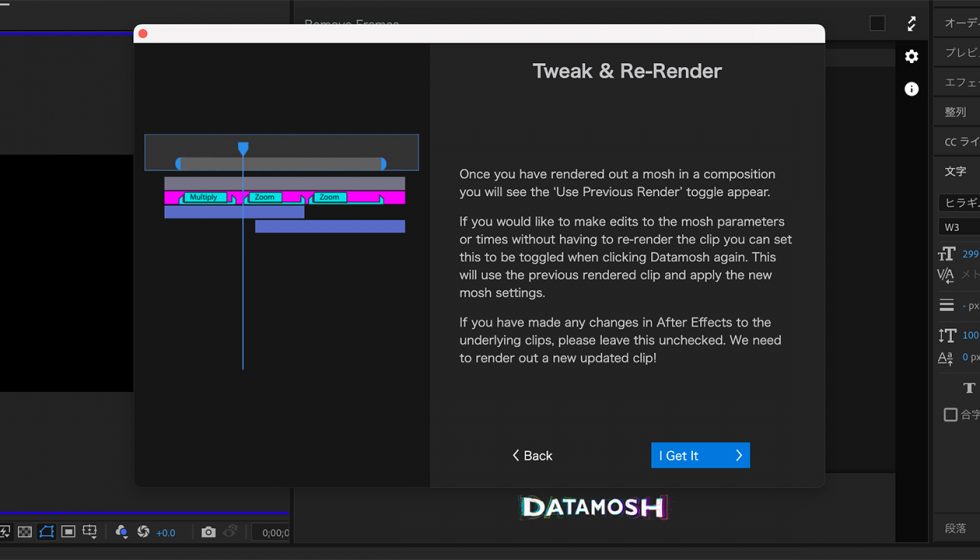The image size is (980, 560).
Task: Toggle the 合字 ligatures checkbox
Action: click(950, 414)
